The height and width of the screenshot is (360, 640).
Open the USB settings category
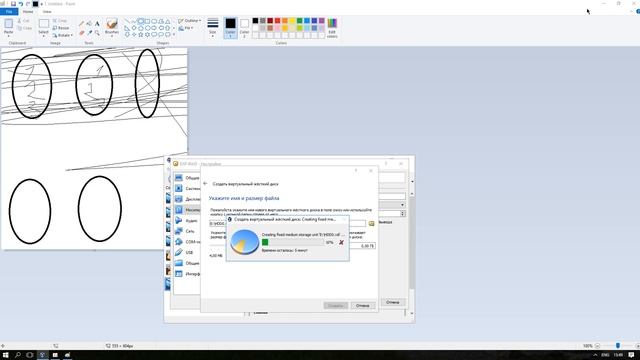pyautogui.click(x=184, y=252)
